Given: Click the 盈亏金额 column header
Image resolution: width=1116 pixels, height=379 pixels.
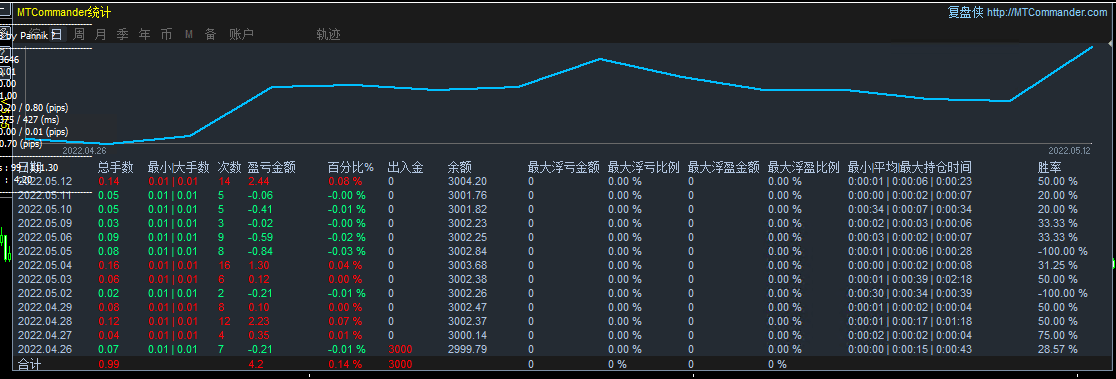Looking at the screenshot, I should pos(271,168).
